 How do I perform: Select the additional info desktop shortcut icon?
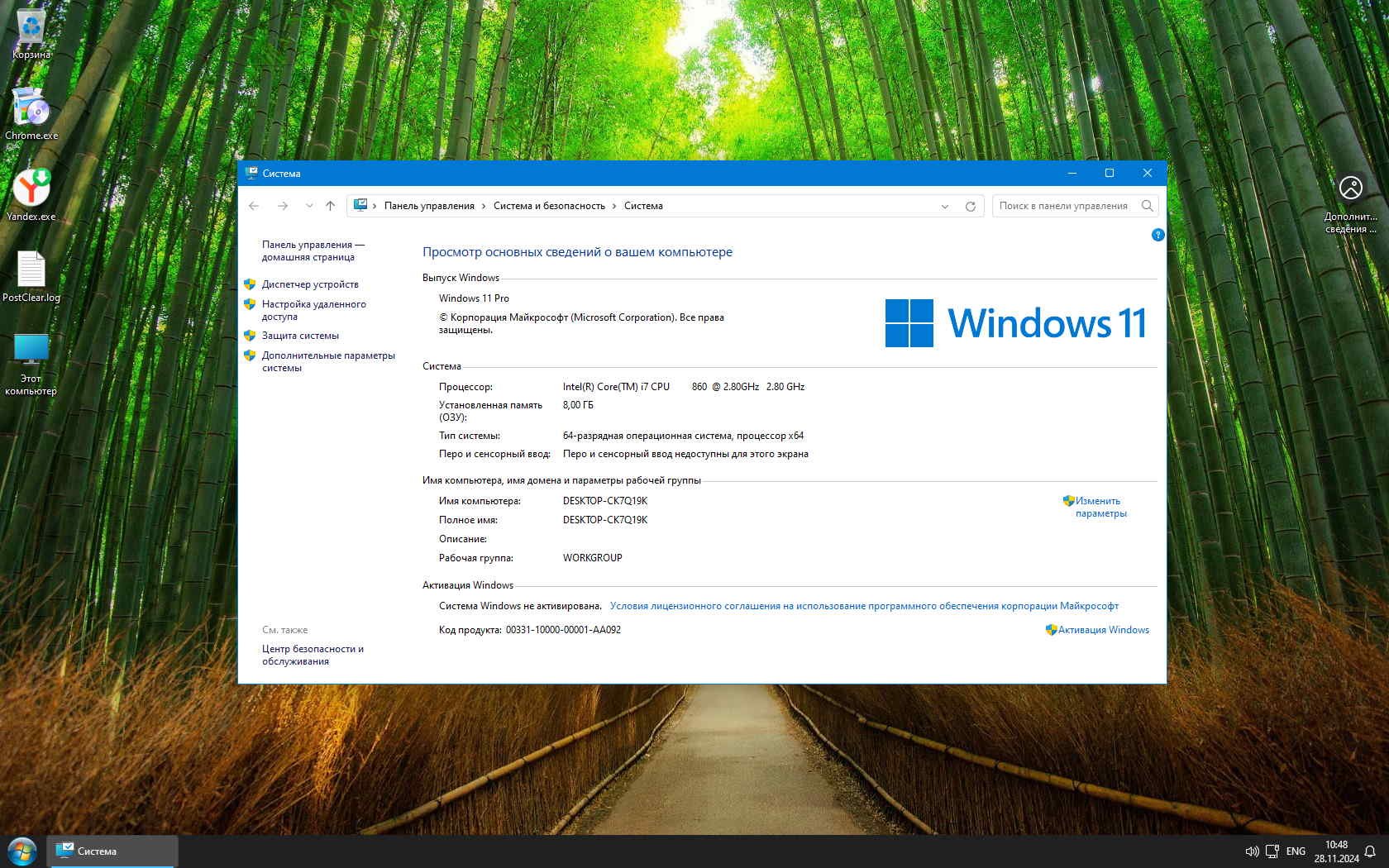tap(1351, 204)
